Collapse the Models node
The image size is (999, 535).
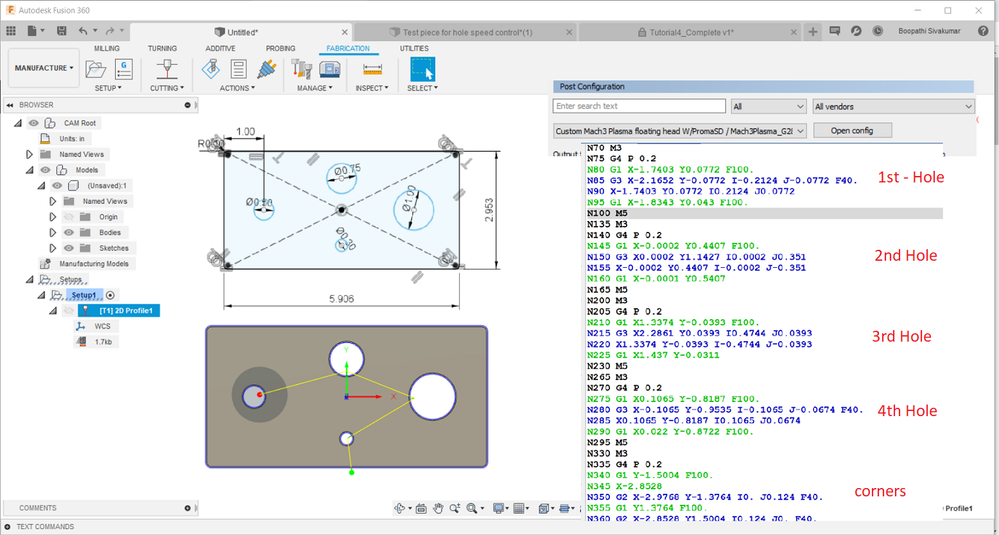29,170
